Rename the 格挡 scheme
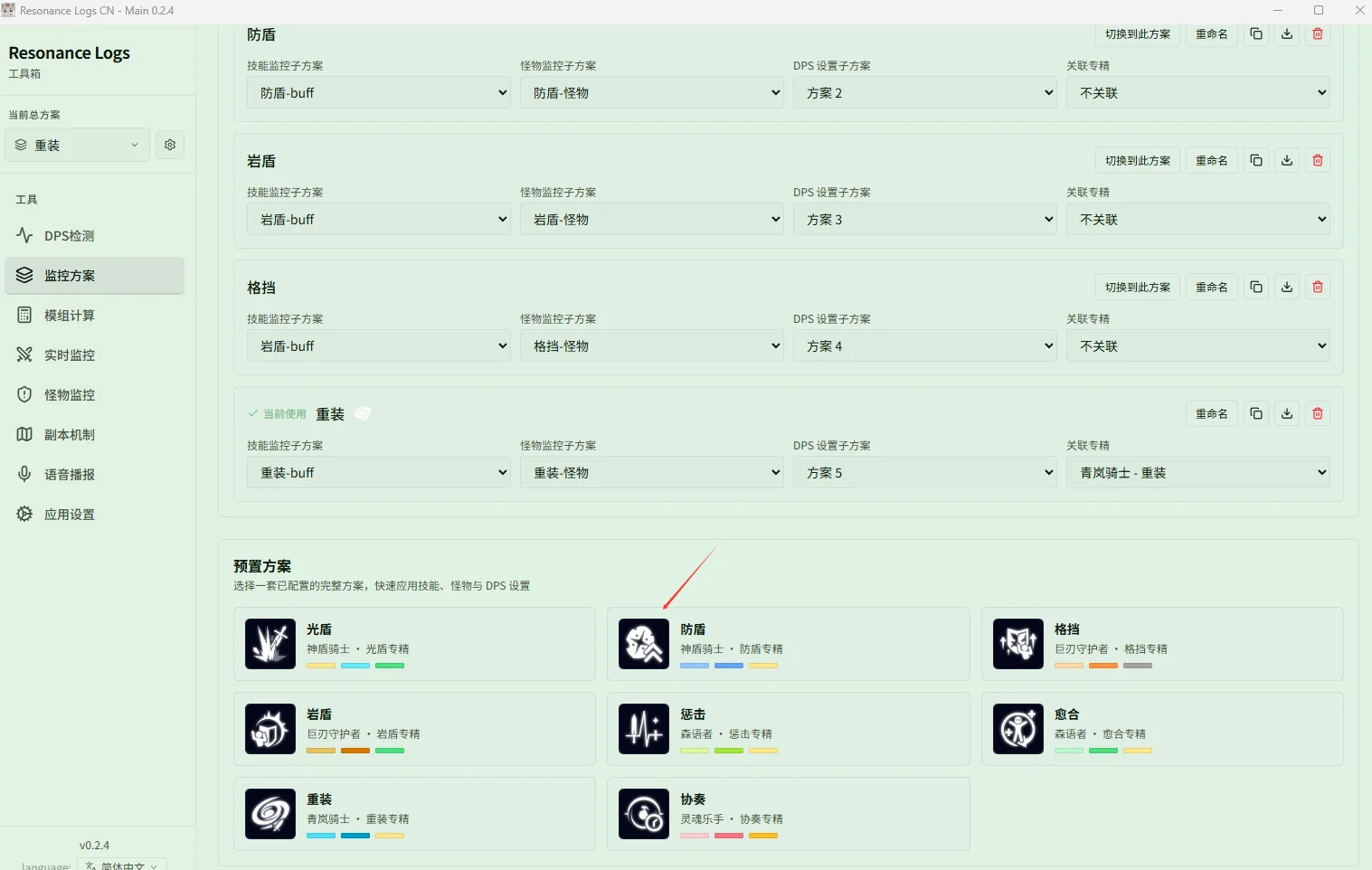This screenshot has height=870, width=1372. pos(1212,287)
